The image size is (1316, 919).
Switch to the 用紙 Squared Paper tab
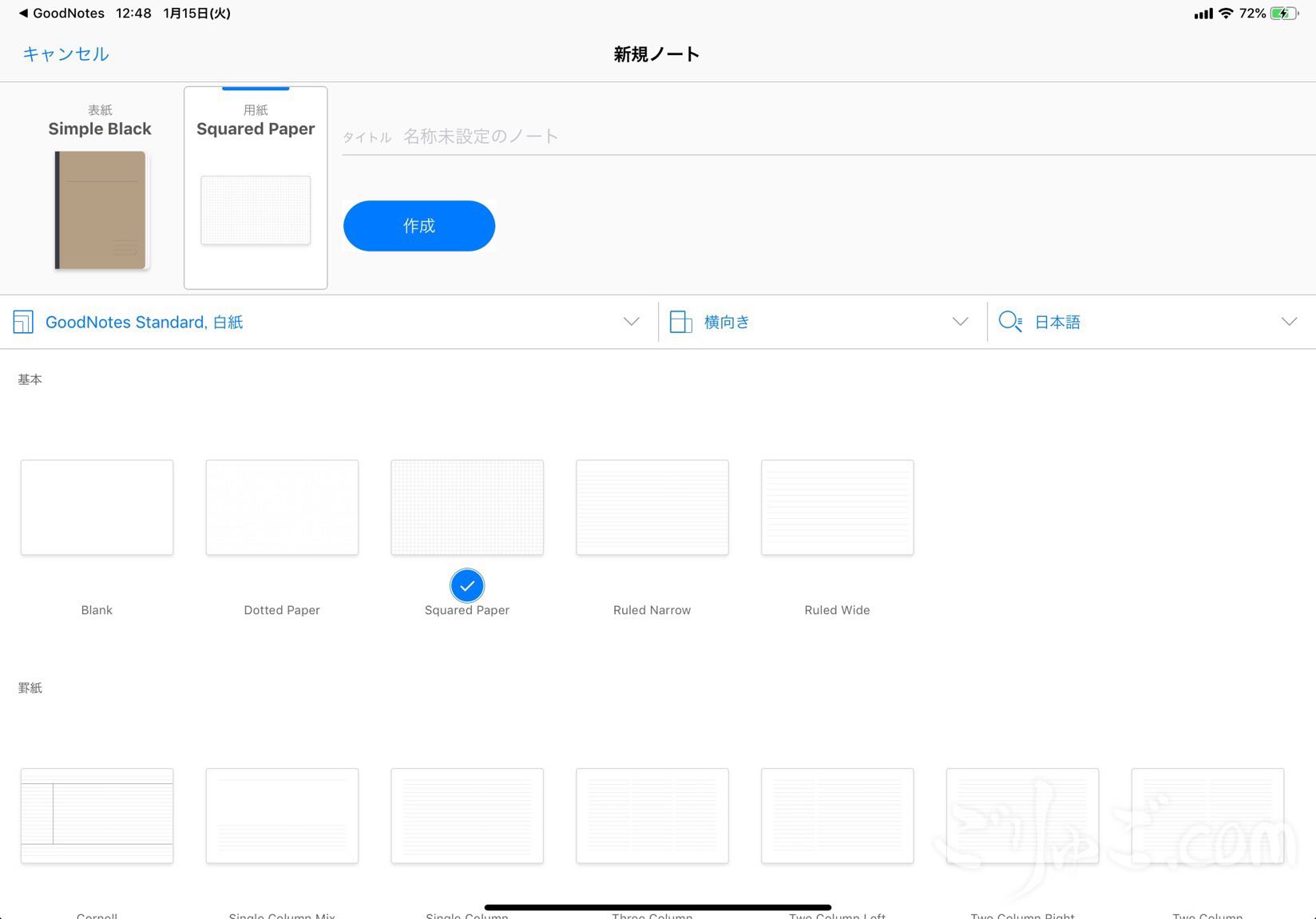[x=256, y=120]
